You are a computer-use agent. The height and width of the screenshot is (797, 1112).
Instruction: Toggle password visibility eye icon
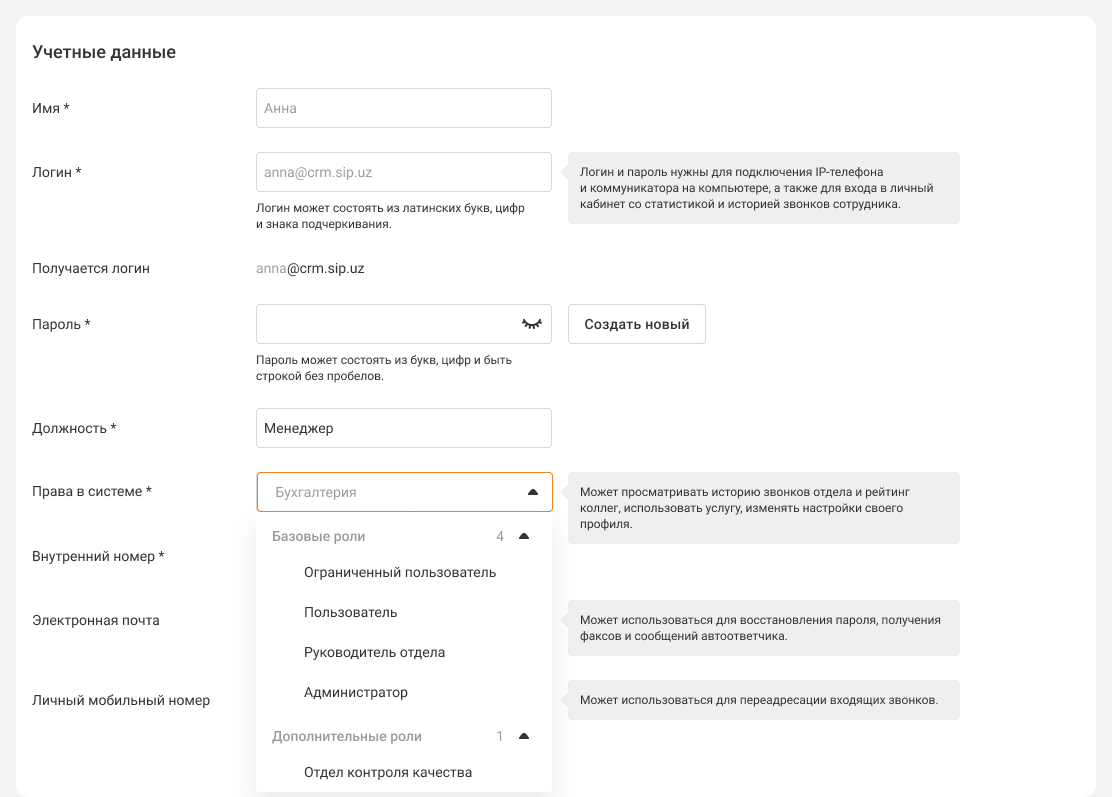(x=531, y=324)
